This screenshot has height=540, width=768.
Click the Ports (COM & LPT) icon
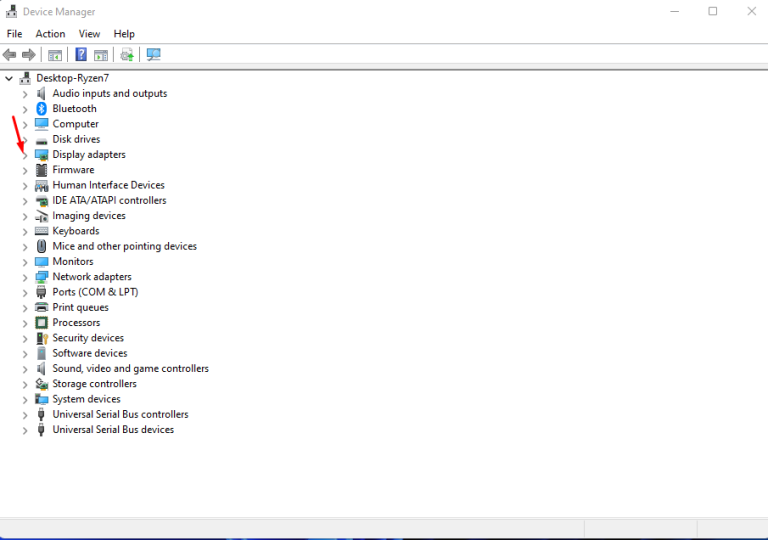tap(41, 292)
